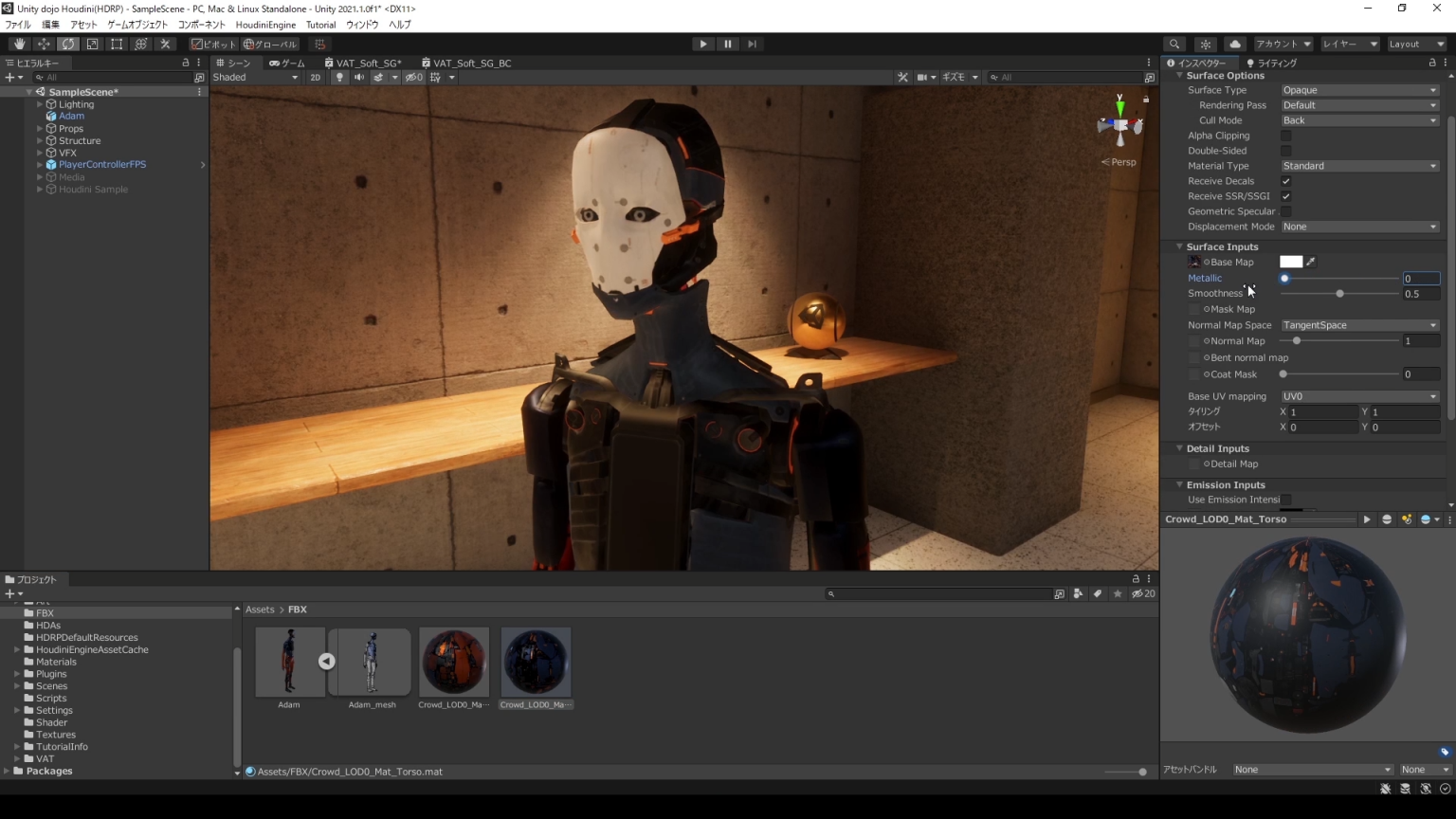The width and height of the screenshot is (1456, 819).
Task: Uncheck Receive SSR/SSGI
Action: 1286,196
